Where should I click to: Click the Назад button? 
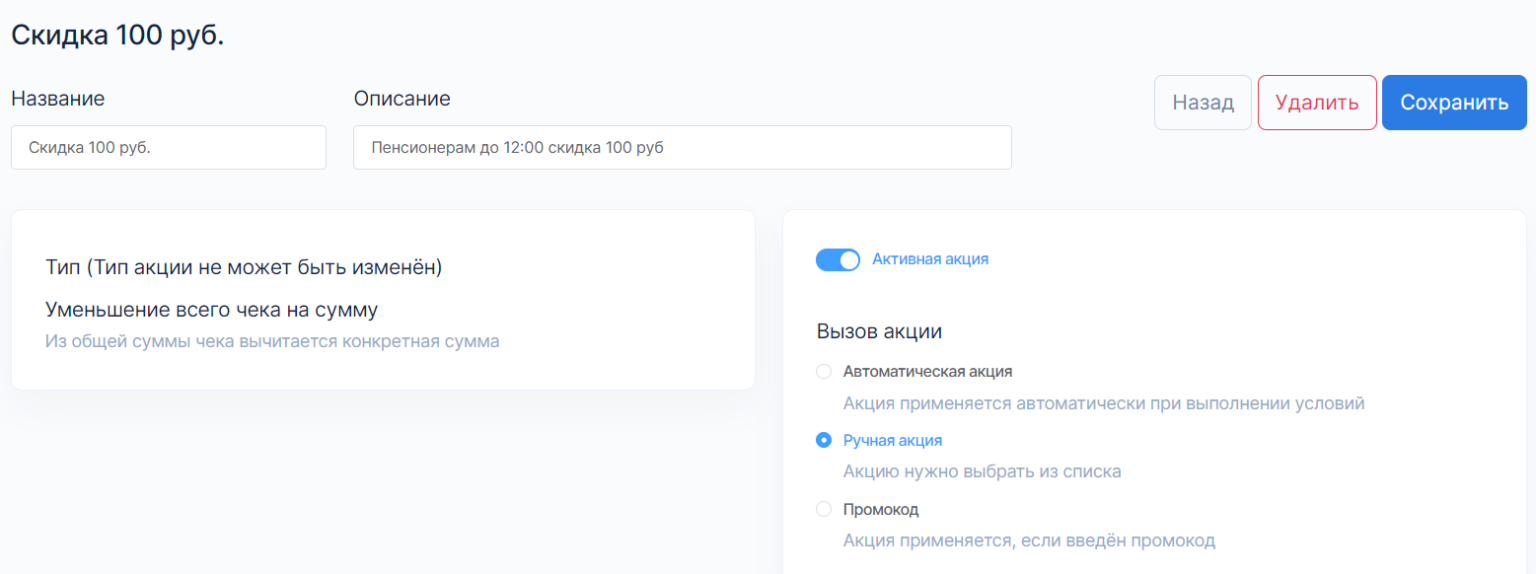coord(1202,103)
